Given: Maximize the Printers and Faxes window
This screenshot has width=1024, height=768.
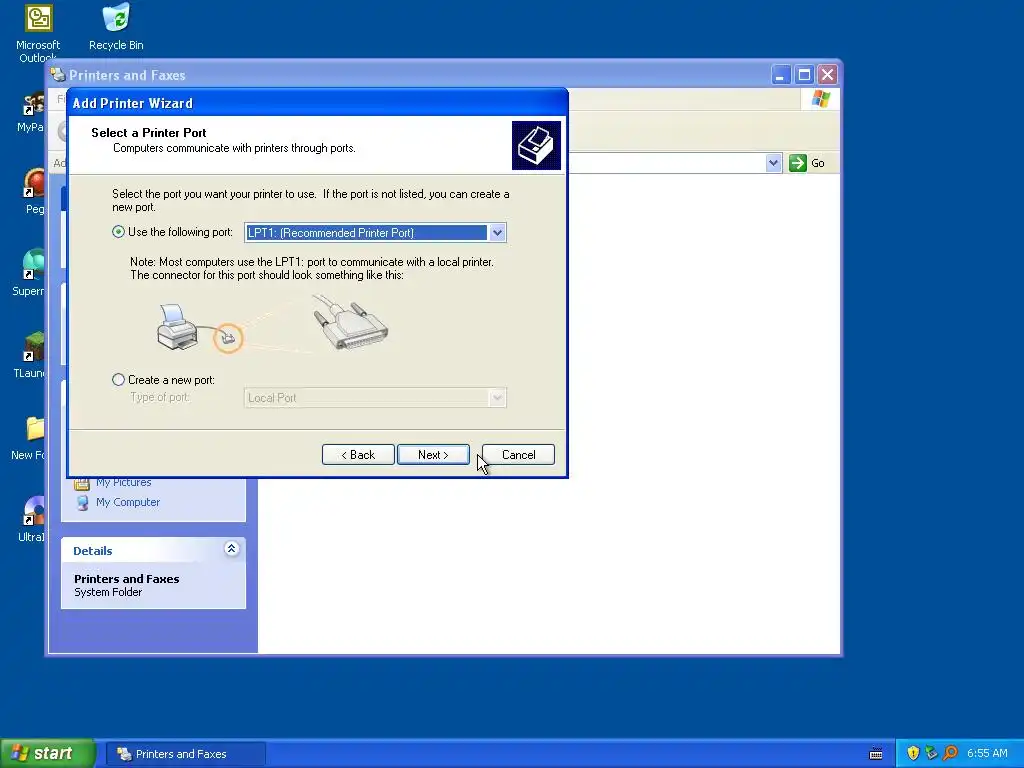Looking at the screenshot, I should 804,75.
